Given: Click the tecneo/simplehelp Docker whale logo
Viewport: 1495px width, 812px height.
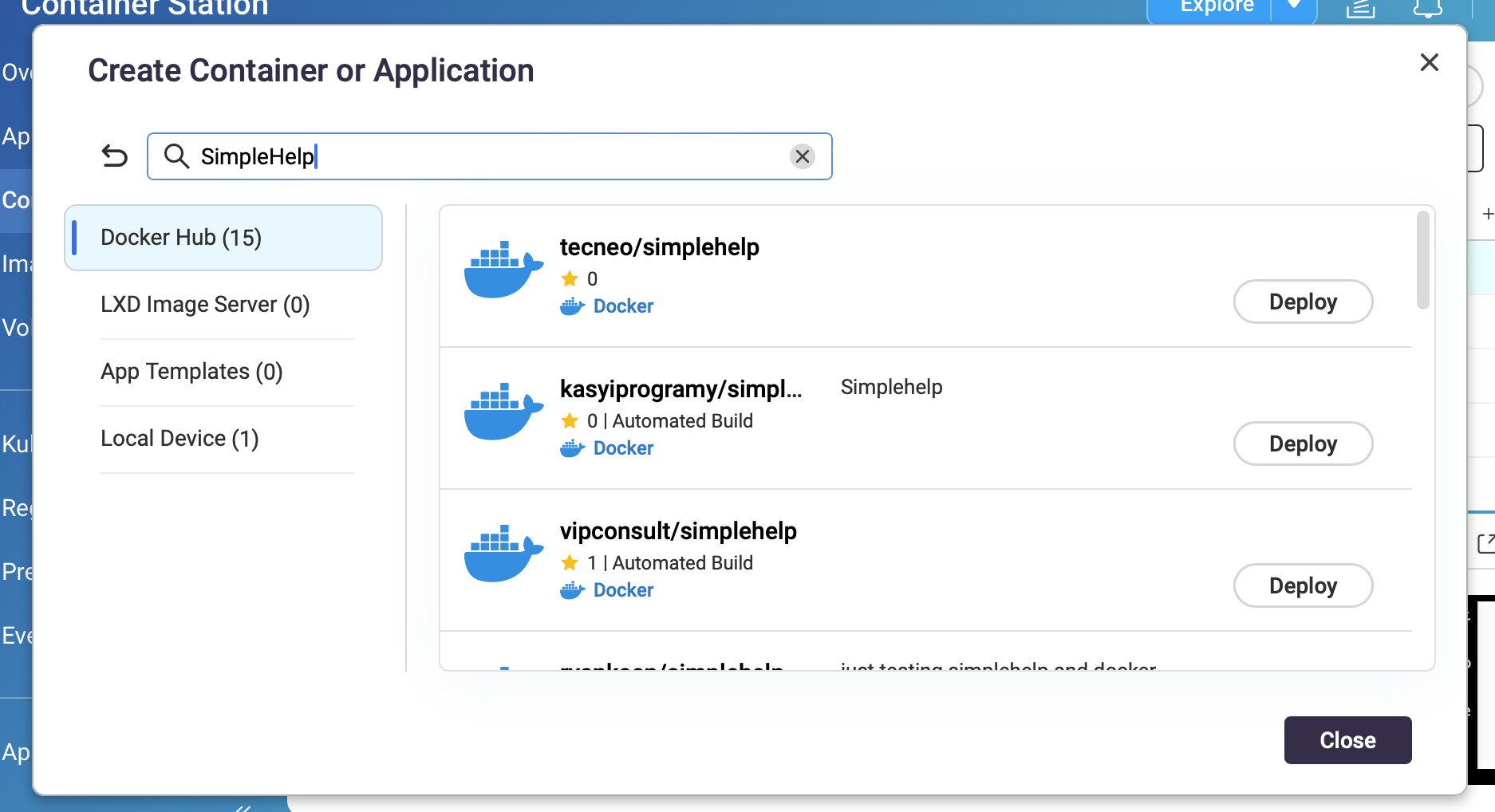Looking at the screenshot, I should [503, 270].
